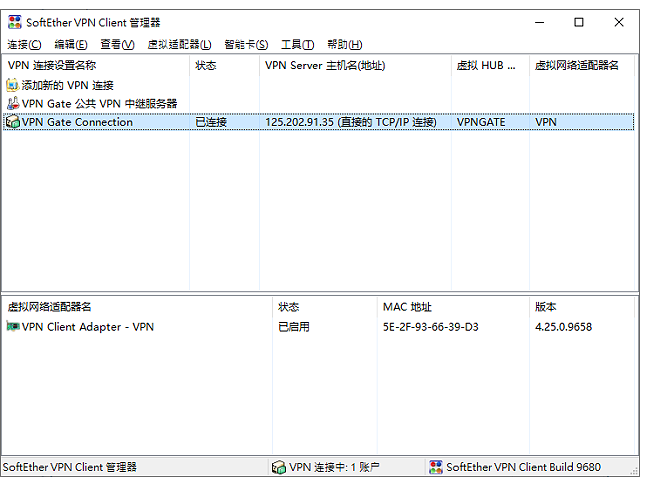Sort by VPN 连接设置名称 column header

point(95,65)
